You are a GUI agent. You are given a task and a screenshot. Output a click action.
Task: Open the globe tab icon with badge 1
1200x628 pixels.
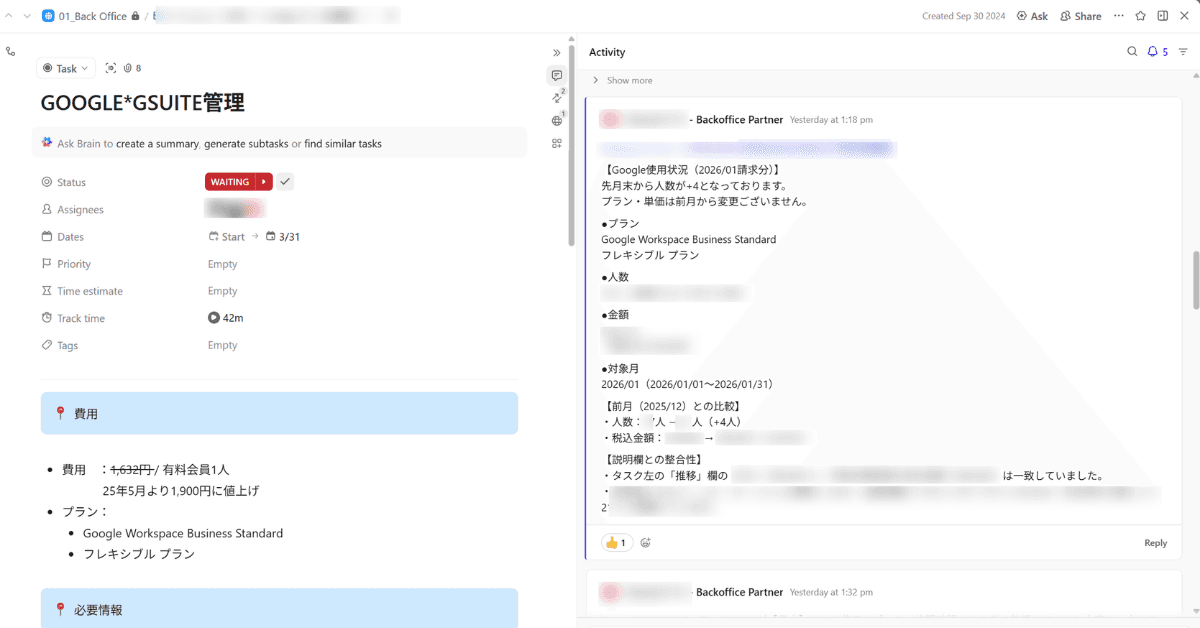tap(558, 120)
